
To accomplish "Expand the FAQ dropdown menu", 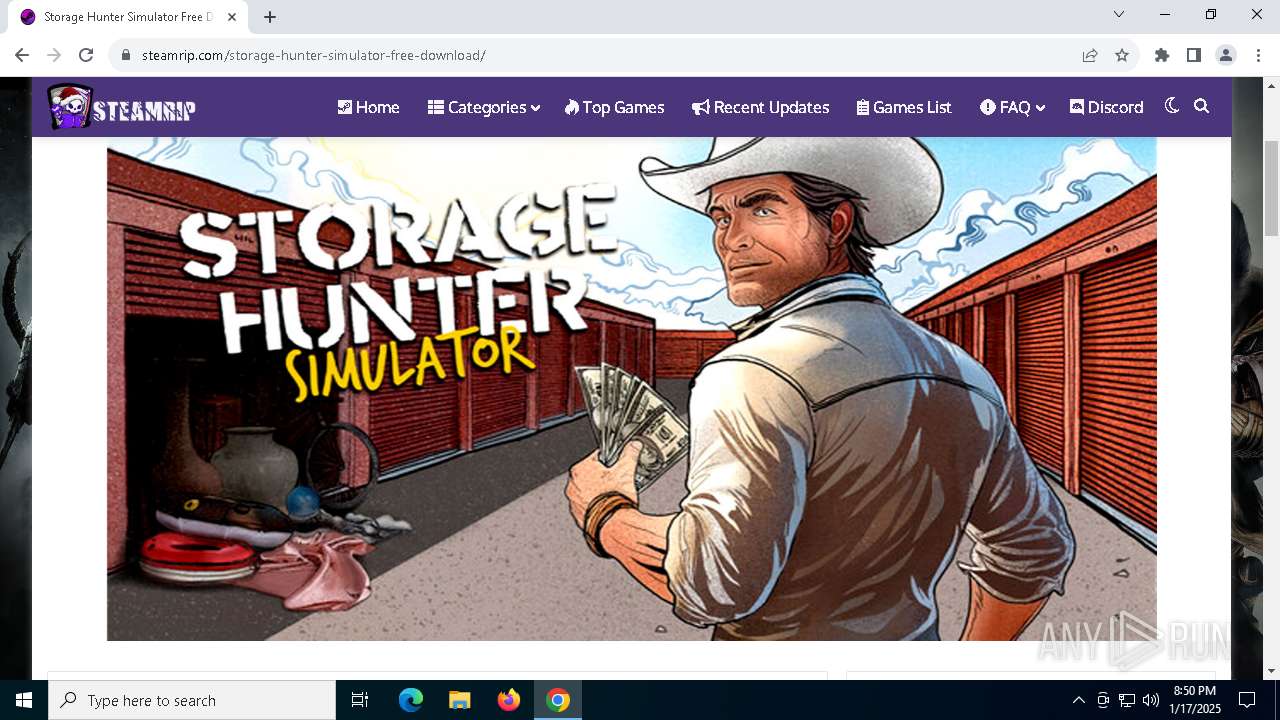I will [x=1012, y=107].
